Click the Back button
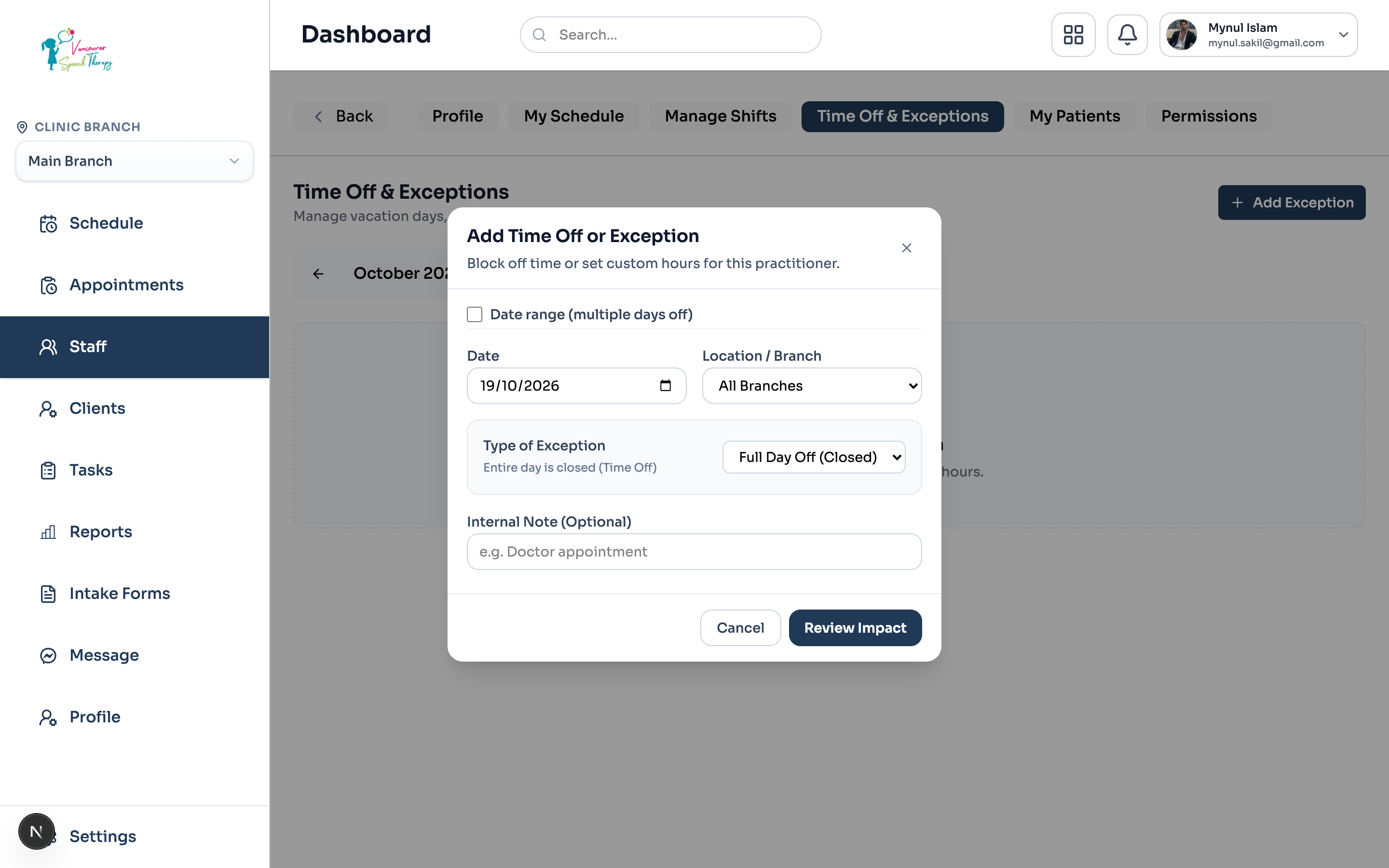This screenshot has width=1389, height=868. (x=341, y=117)
